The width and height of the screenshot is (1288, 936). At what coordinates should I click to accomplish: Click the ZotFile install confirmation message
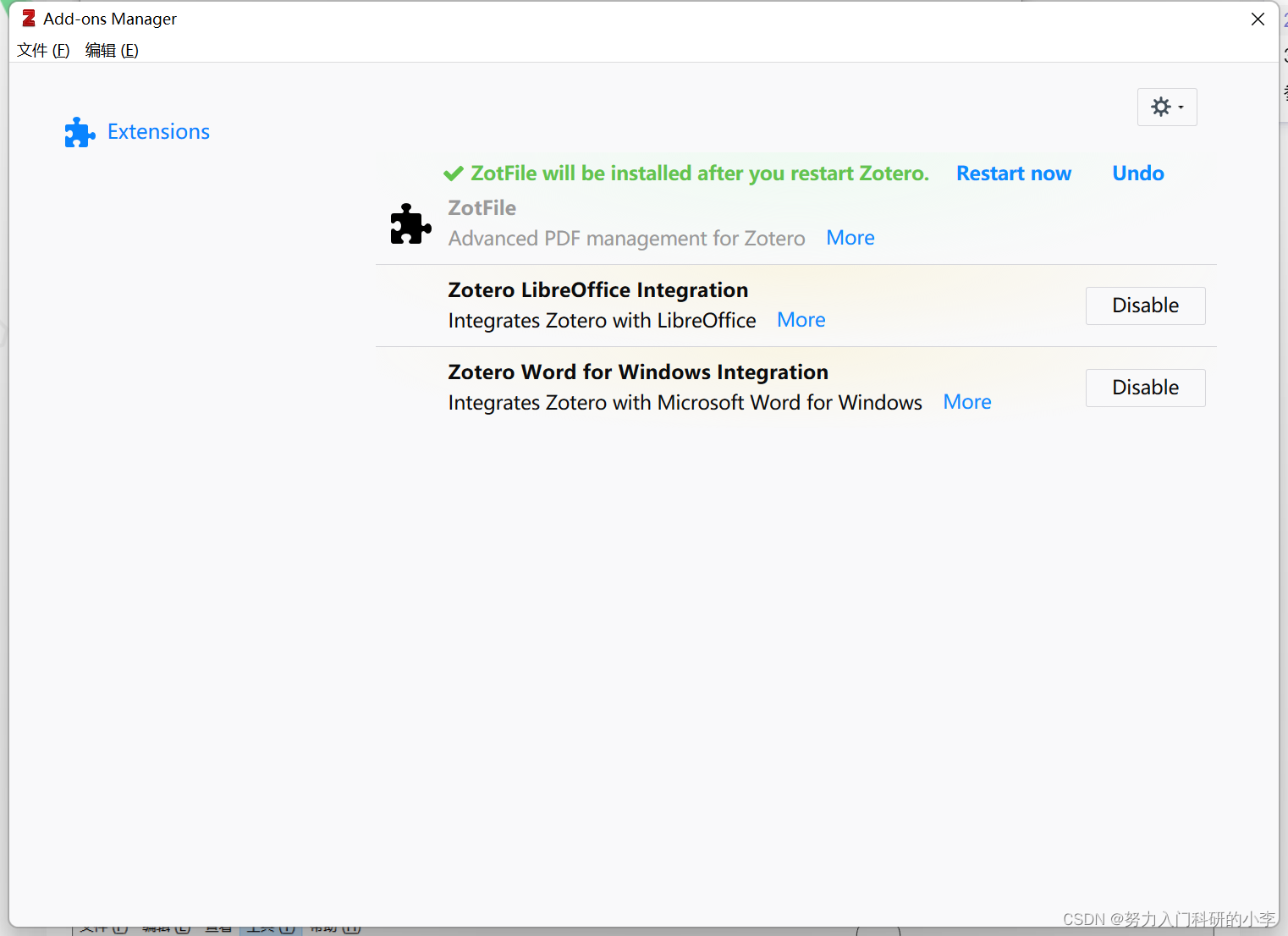[700, 173]
